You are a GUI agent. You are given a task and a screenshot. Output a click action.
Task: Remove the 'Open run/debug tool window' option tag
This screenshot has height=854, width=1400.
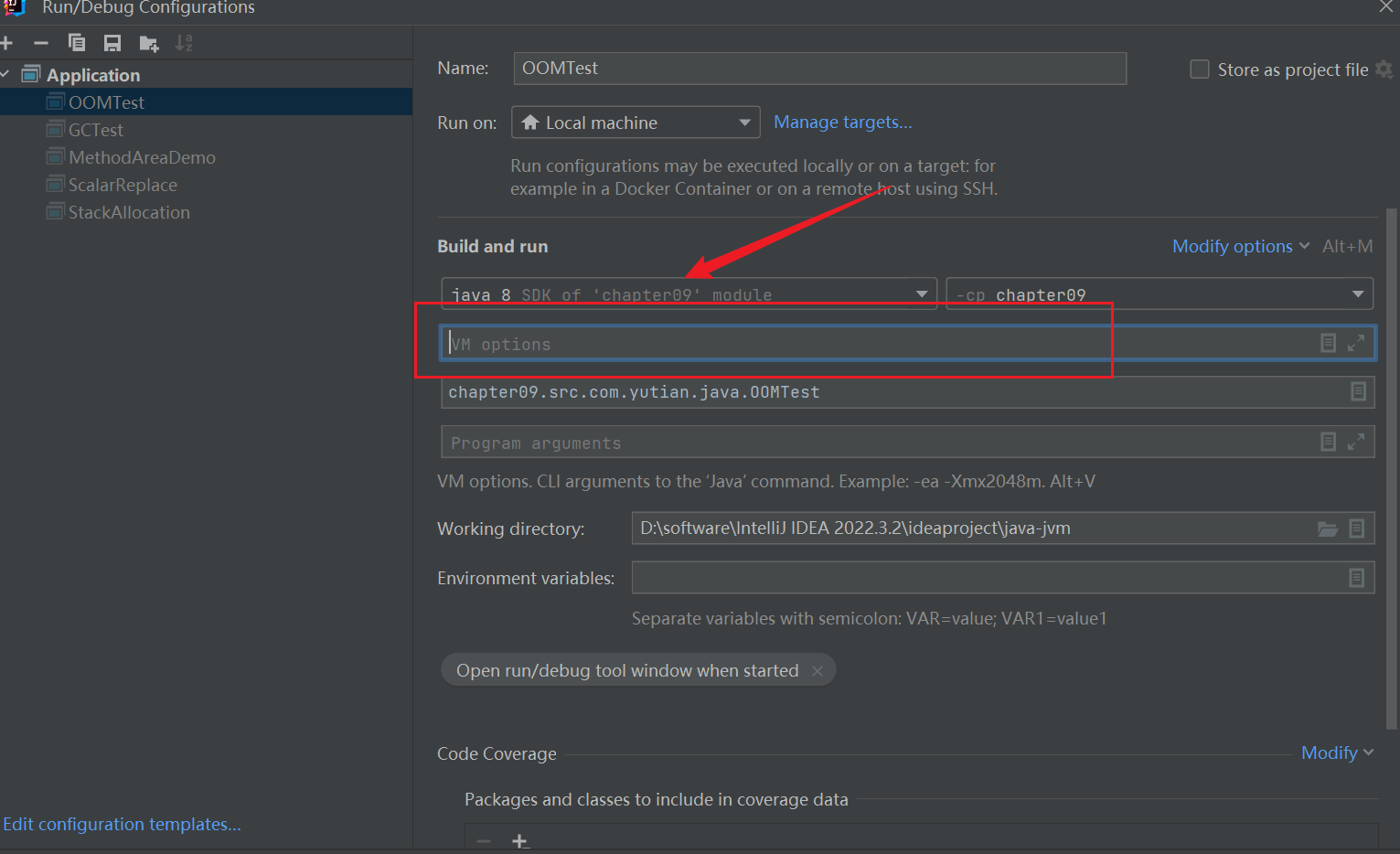(818, 671)
